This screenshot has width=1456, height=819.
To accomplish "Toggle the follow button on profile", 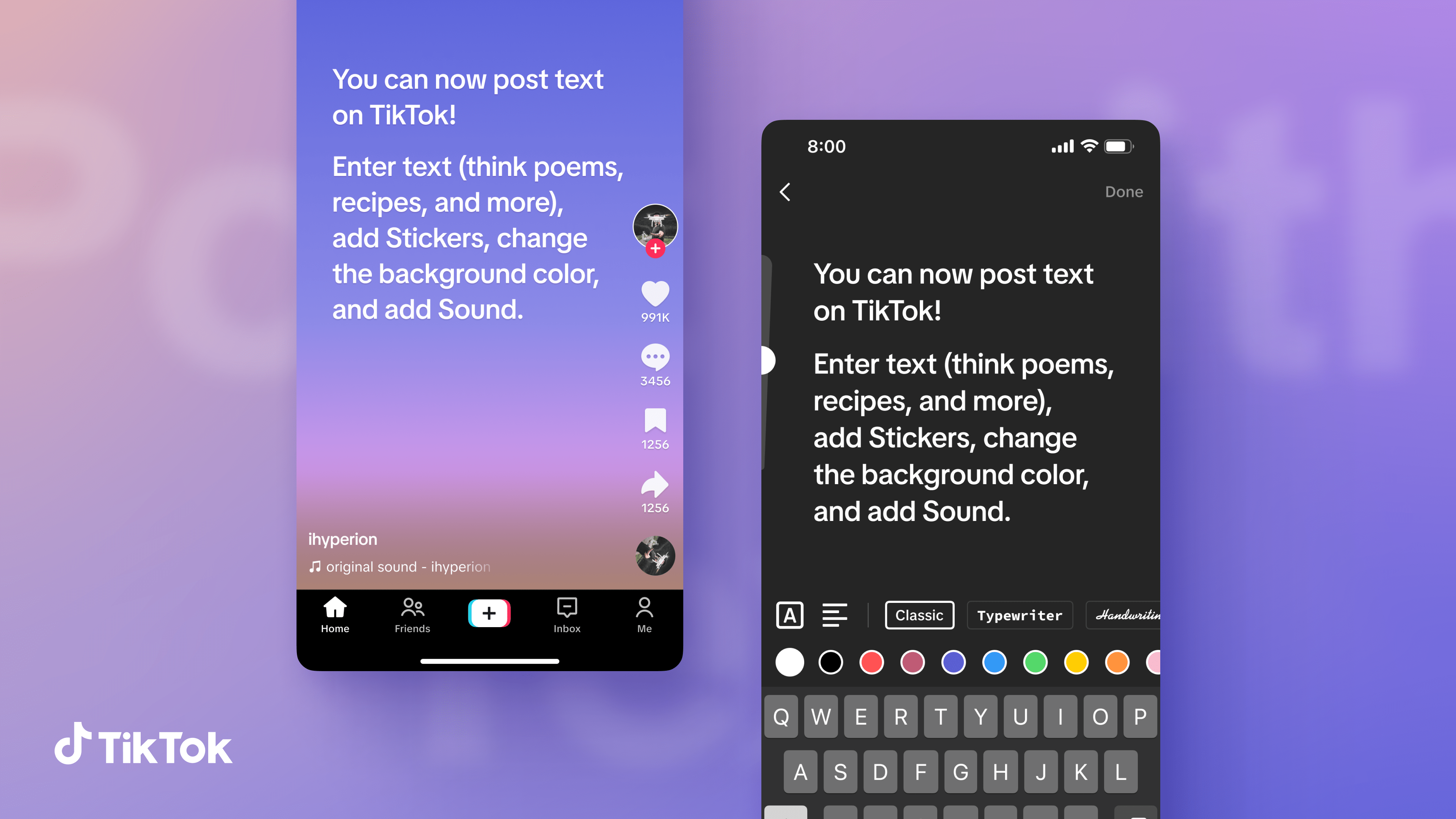I will click(654, 249).
